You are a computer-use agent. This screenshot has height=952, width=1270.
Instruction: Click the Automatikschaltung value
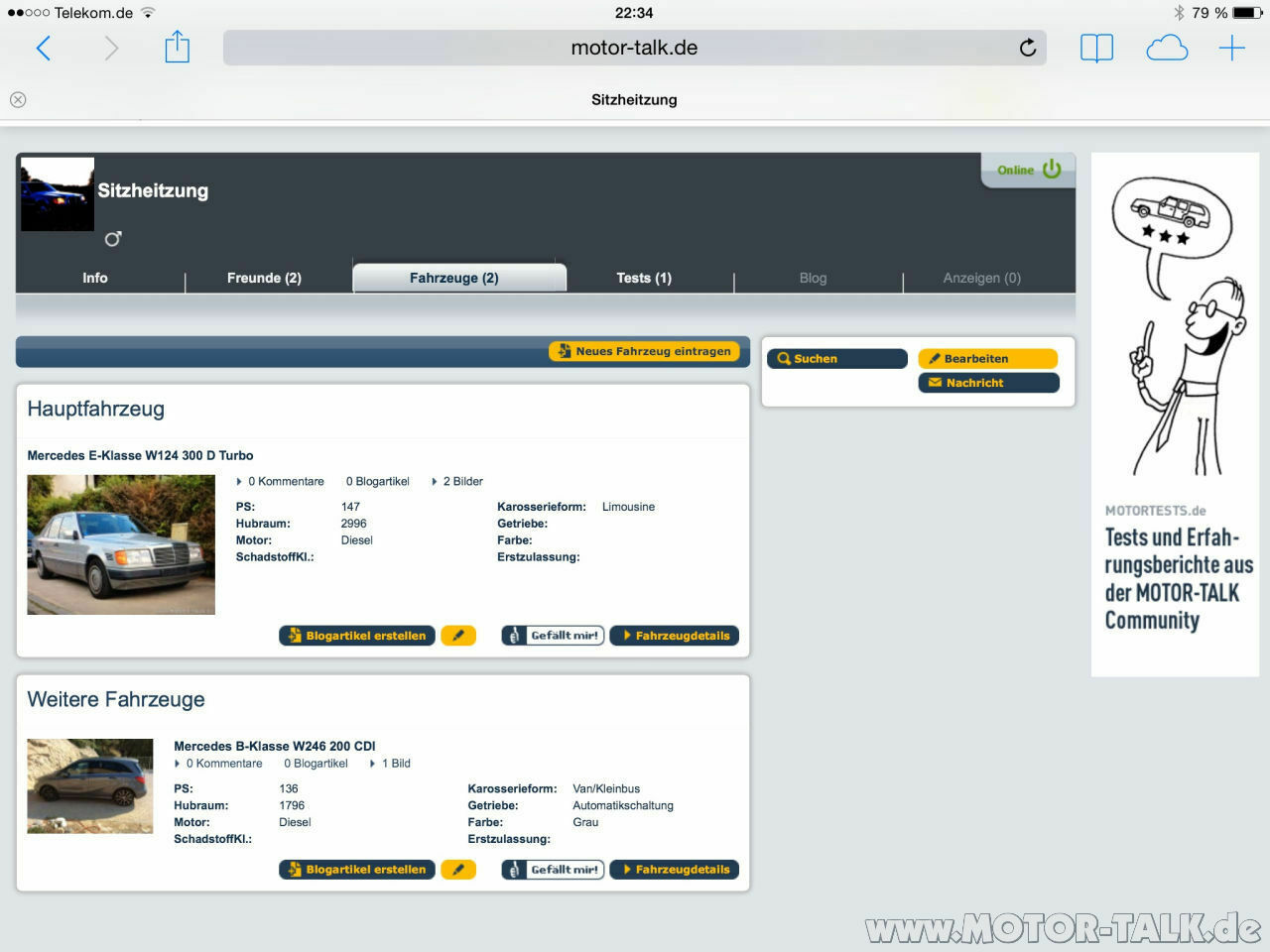[x=623, y=805]
